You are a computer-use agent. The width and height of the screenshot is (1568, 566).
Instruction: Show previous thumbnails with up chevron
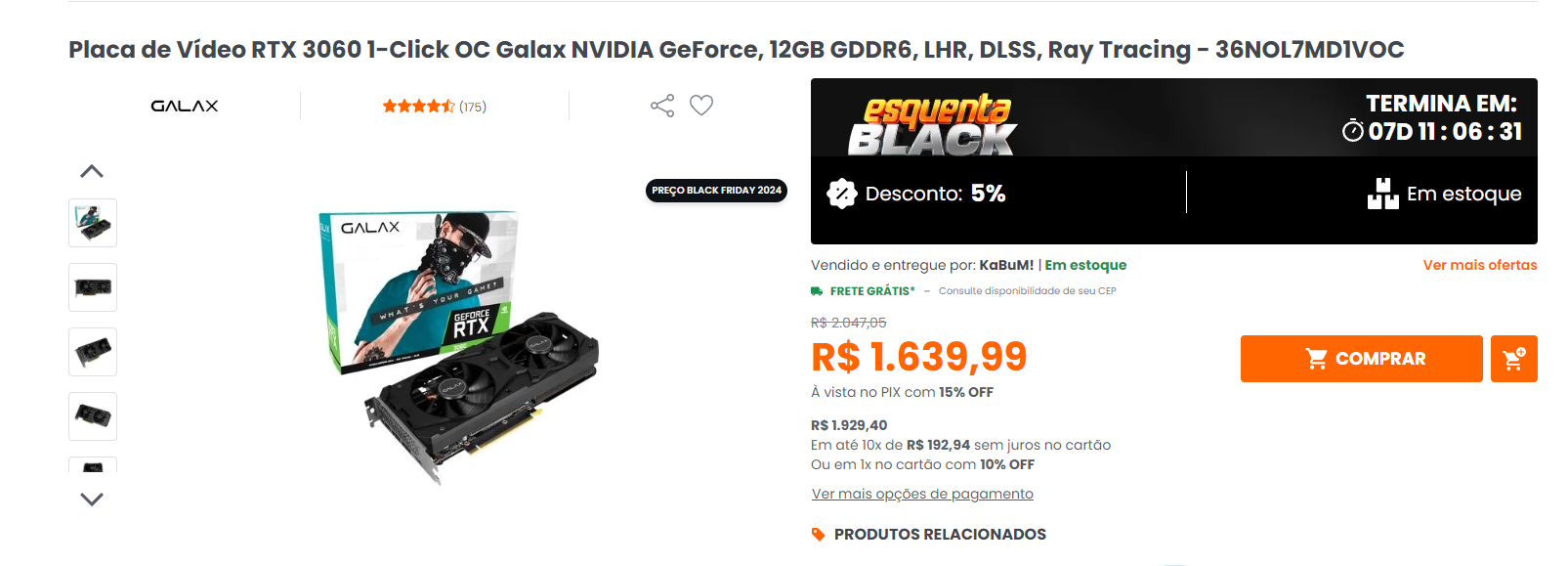pyautogui.click(x=92, y=171)
